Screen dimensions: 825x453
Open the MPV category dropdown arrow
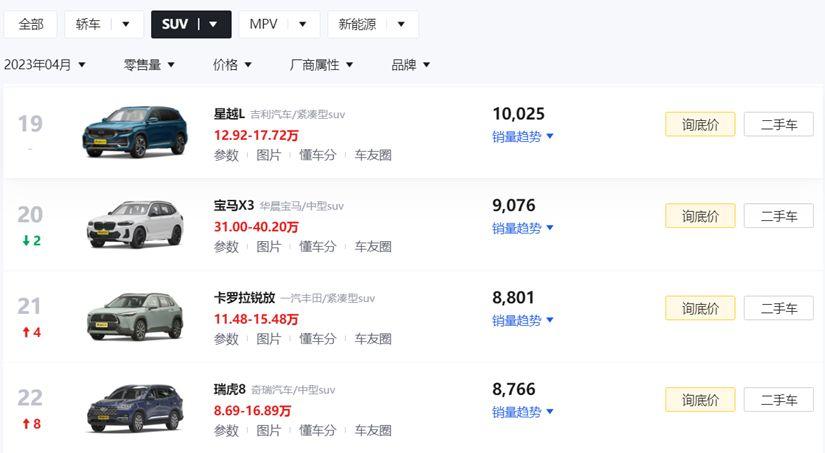coord(301,24)
